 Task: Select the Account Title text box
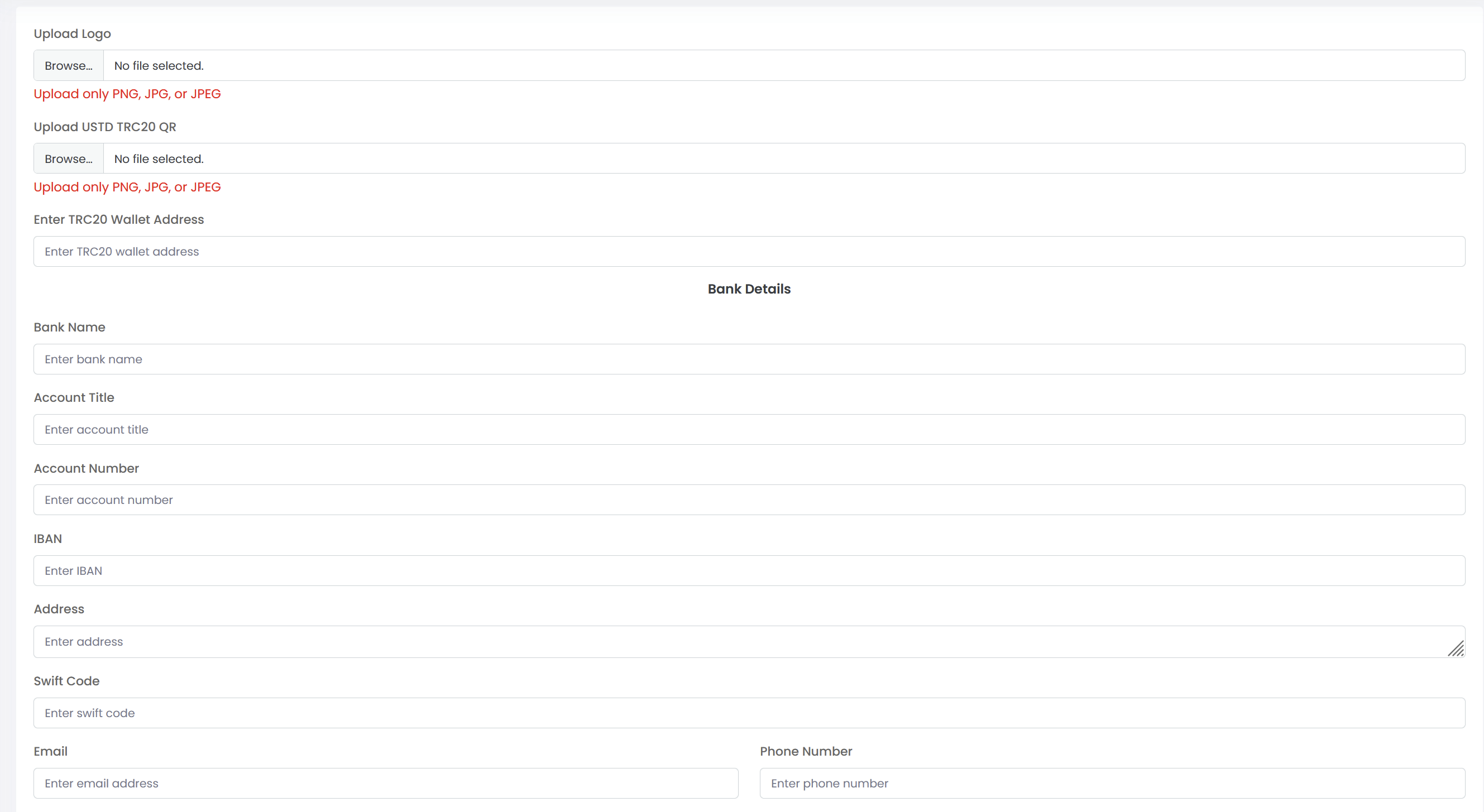point(749,430)
